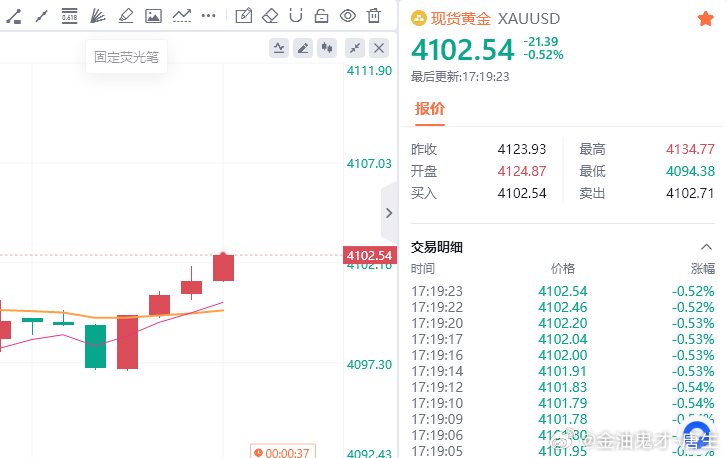Screen dimensions: 727x458
Task: Delete drawings with the trash icon
Action: (x=374, y=16)
